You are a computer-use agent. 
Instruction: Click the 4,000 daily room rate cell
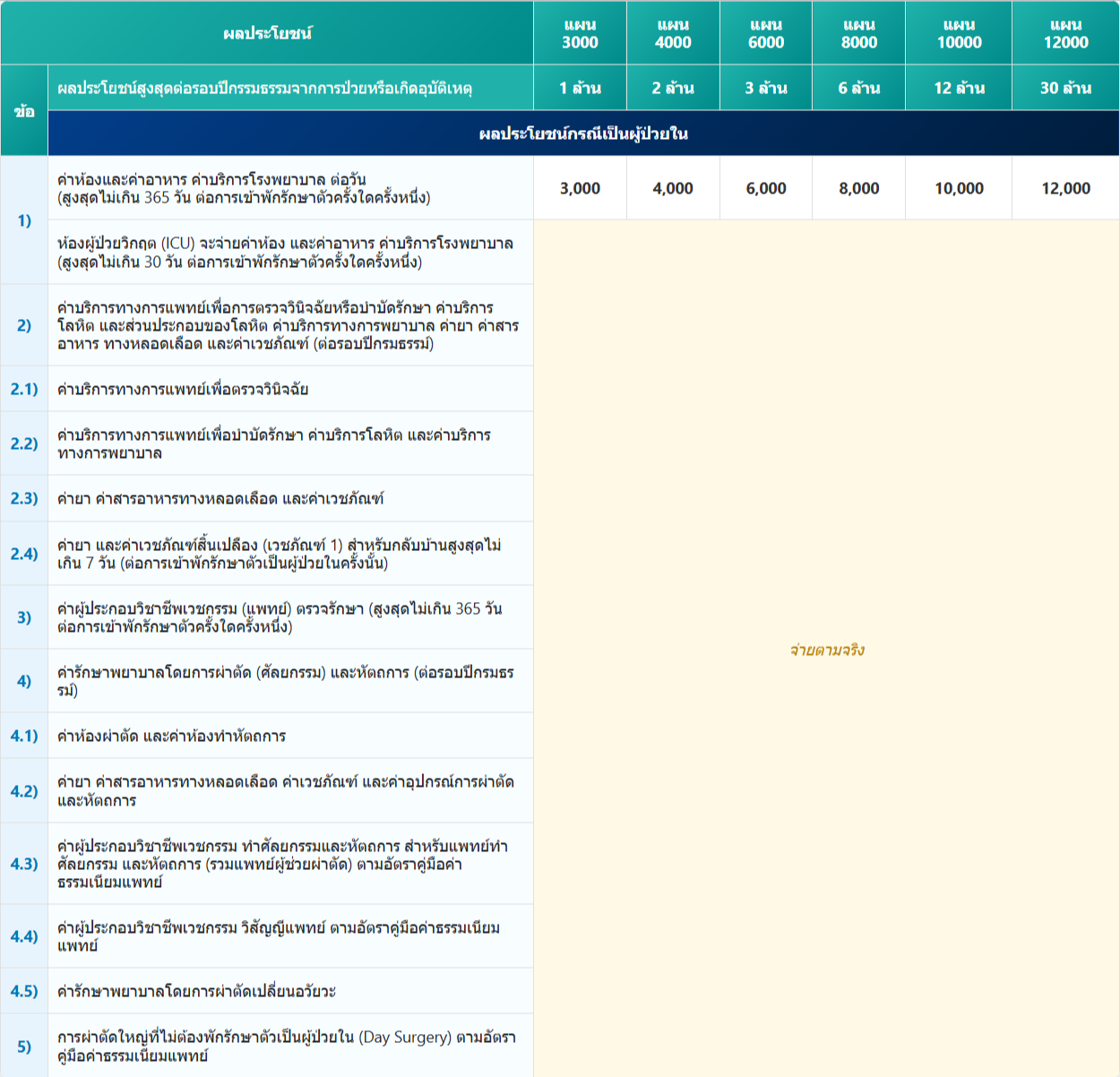pyautogui.click(x=673, y=188)
